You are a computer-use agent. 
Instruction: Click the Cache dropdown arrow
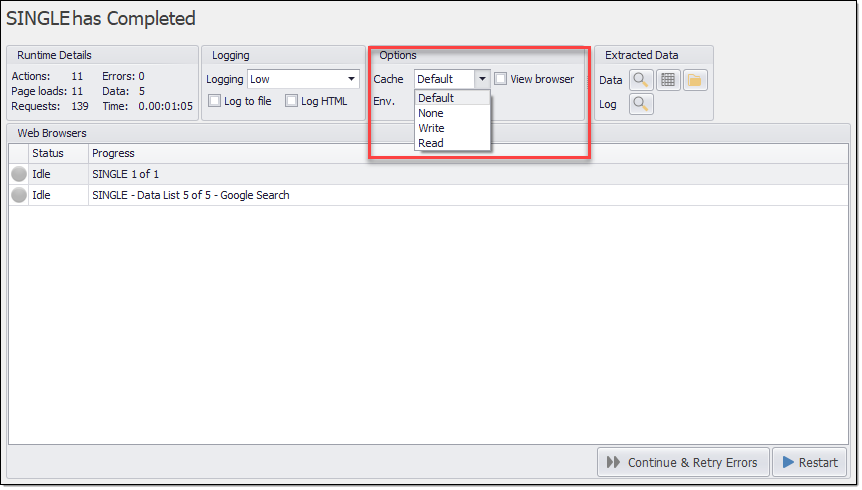[x=482, y=79]
